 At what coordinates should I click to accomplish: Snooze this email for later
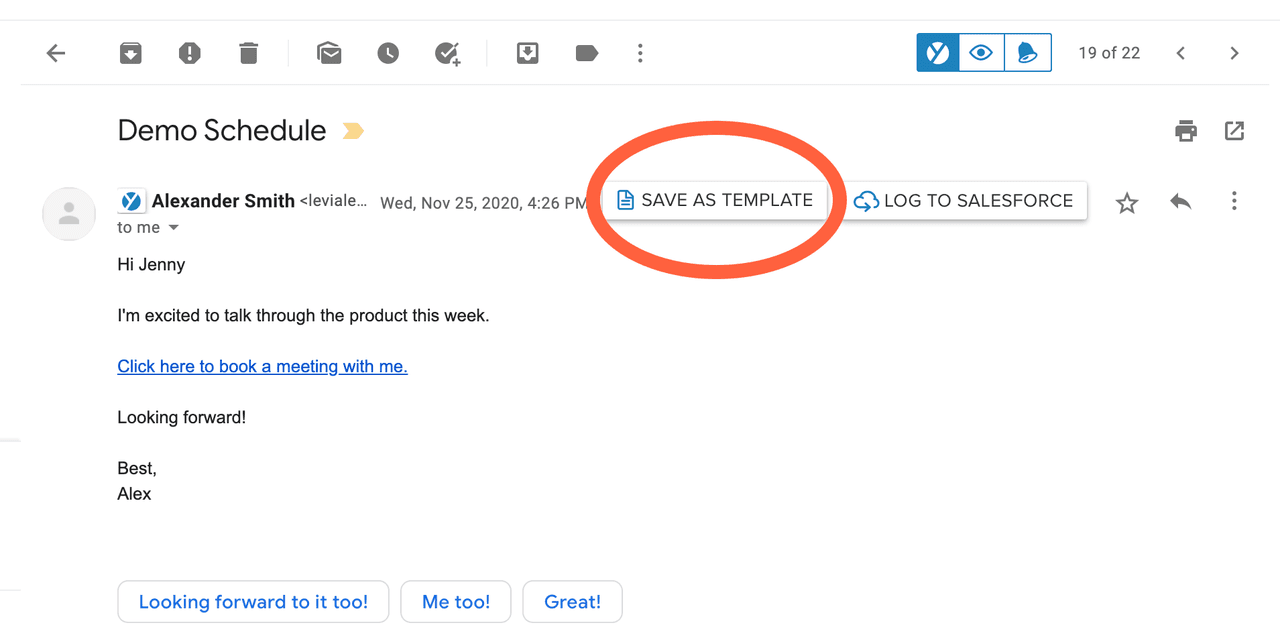388,52
